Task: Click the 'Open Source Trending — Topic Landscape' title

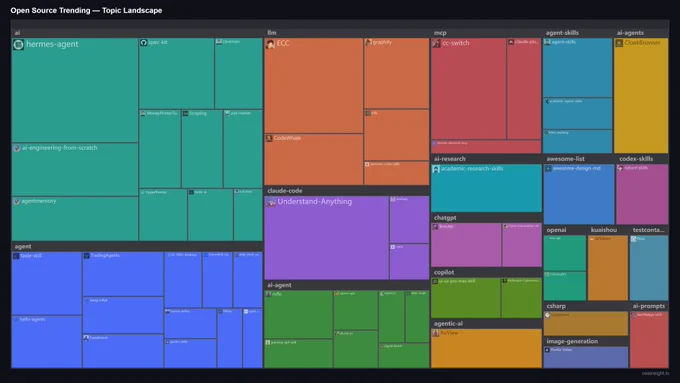Action: [x=86, y=10]
